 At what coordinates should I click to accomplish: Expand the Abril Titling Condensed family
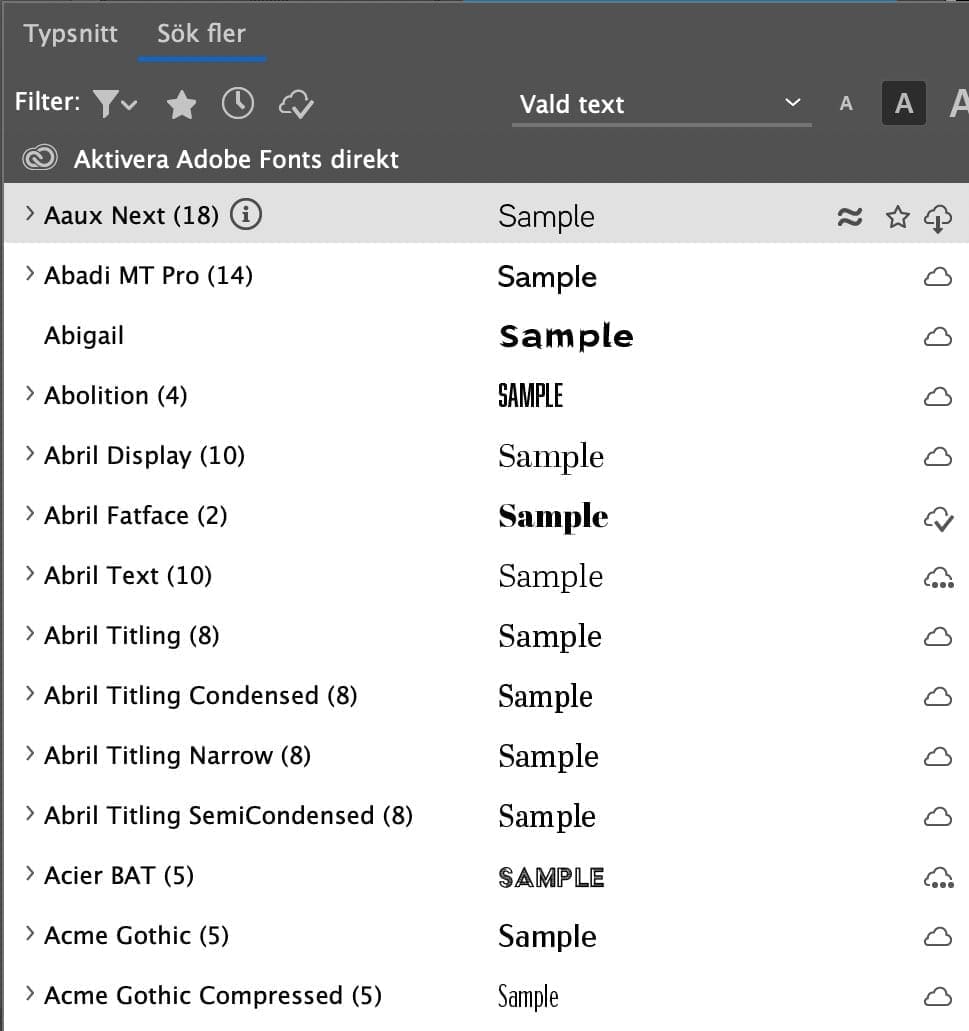click(x=30, y=693)
